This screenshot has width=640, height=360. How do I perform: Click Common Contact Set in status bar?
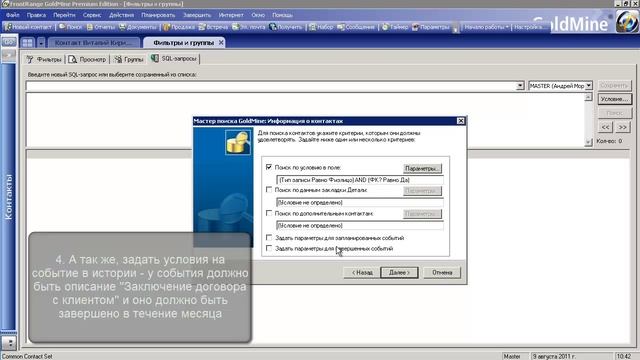click(x=27, y=356)
